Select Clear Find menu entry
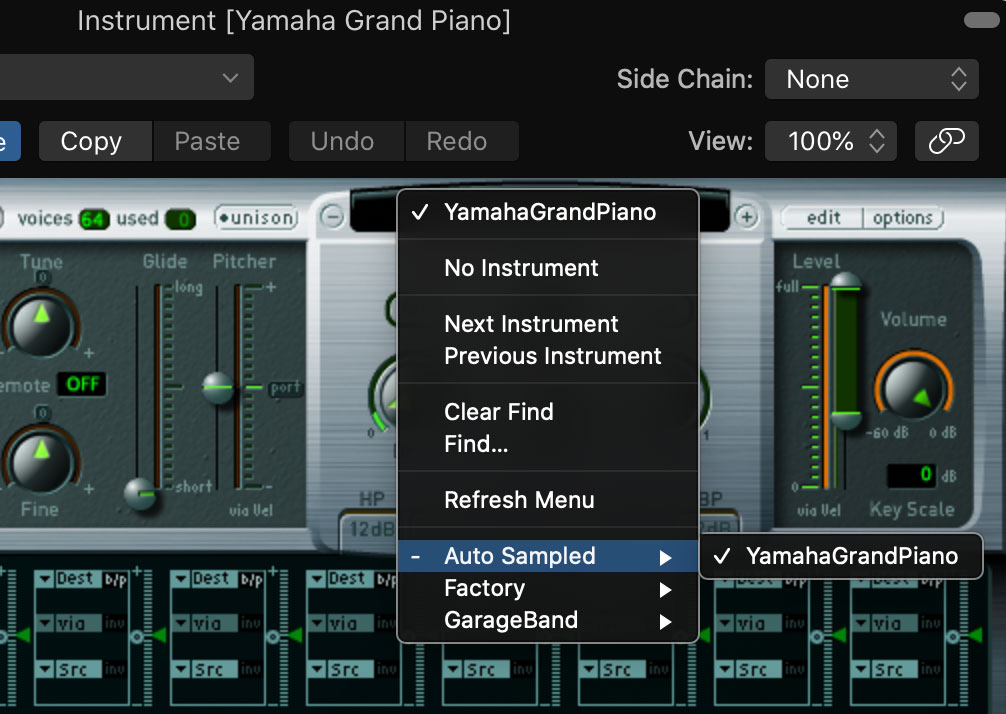The image size is (1006, 714). tap(548, 412)
